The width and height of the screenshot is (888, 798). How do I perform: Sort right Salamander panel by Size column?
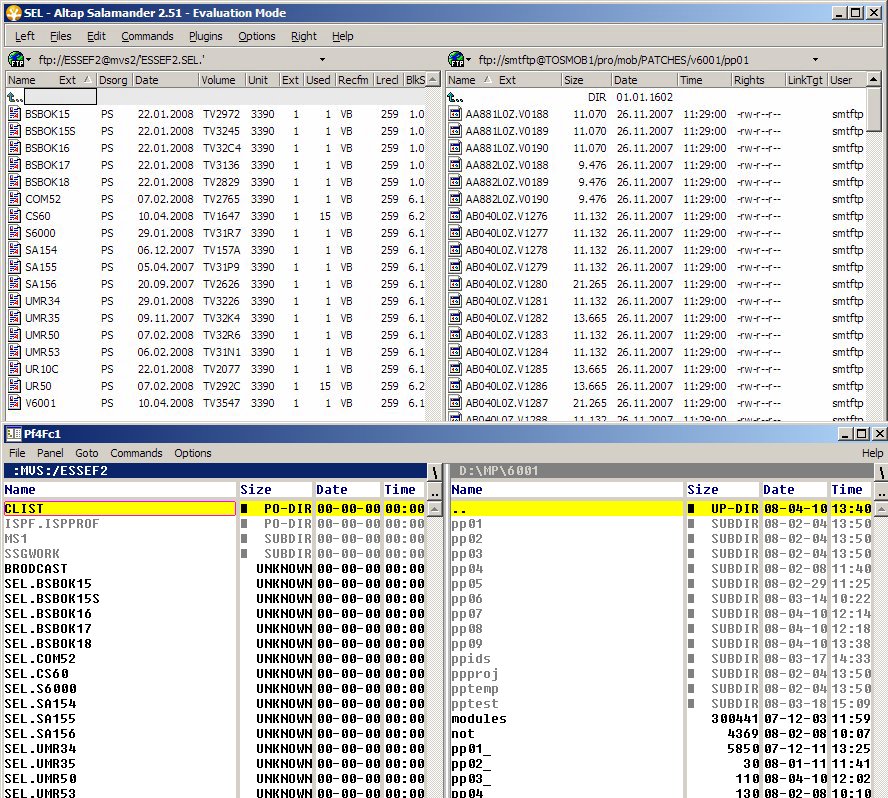pyautogui.click(x=586, y=80)
